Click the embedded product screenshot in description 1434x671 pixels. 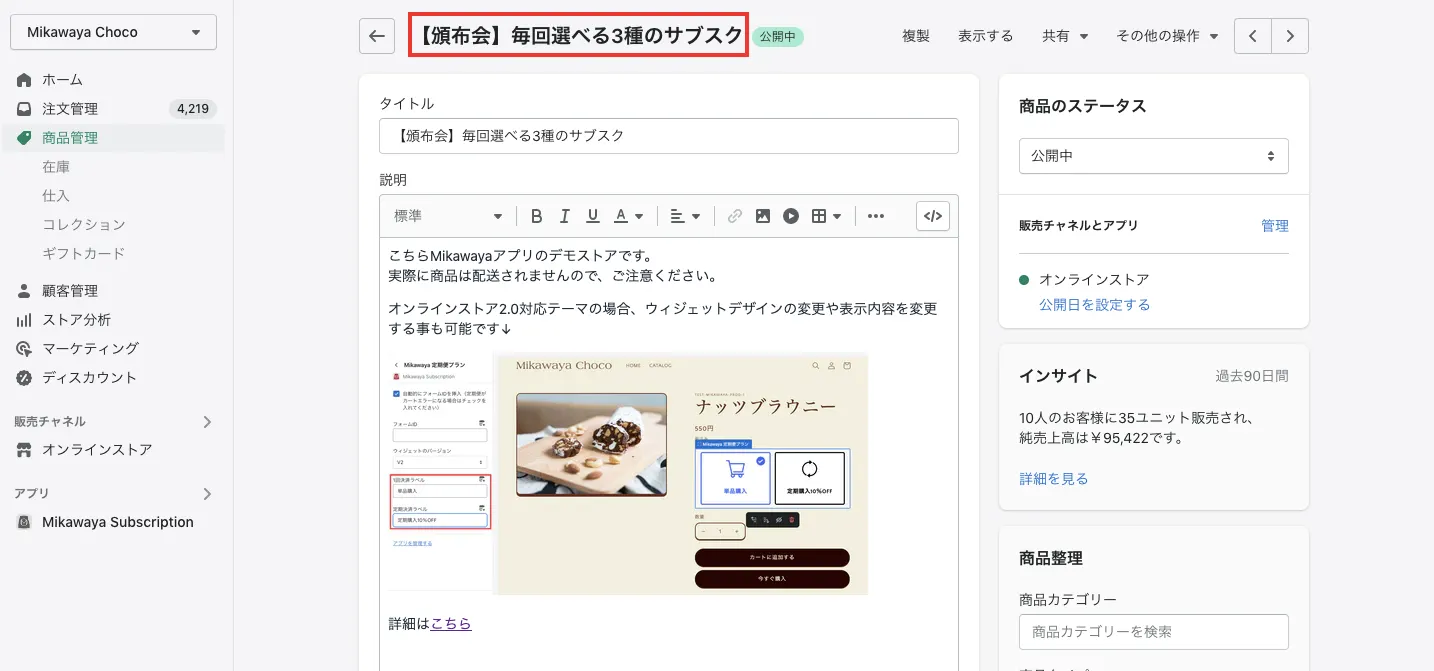[628, 474]
